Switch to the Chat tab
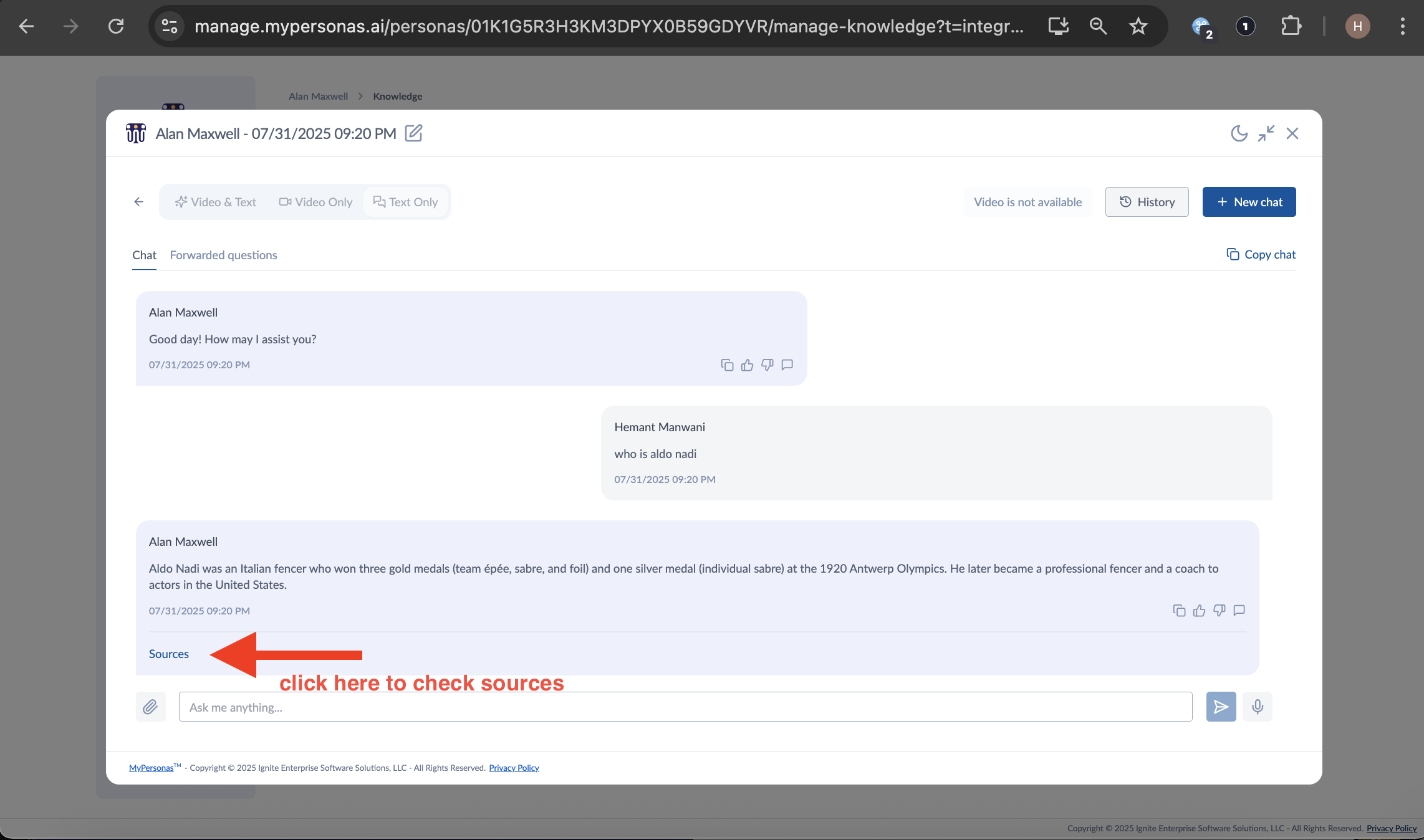Viewport: 1424px width, 840px height. 144,255
